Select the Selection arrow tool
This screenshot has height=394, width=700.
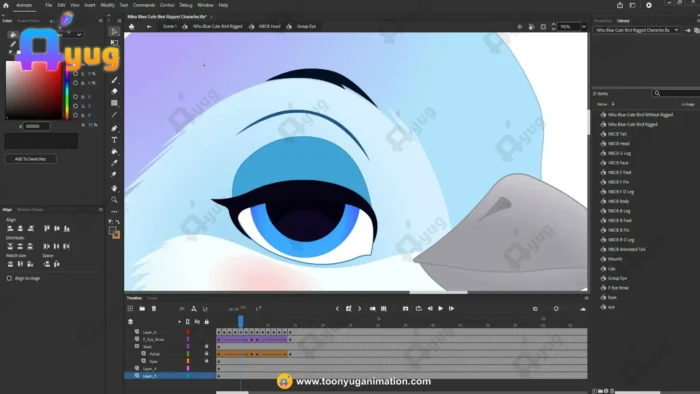[114, 32]
